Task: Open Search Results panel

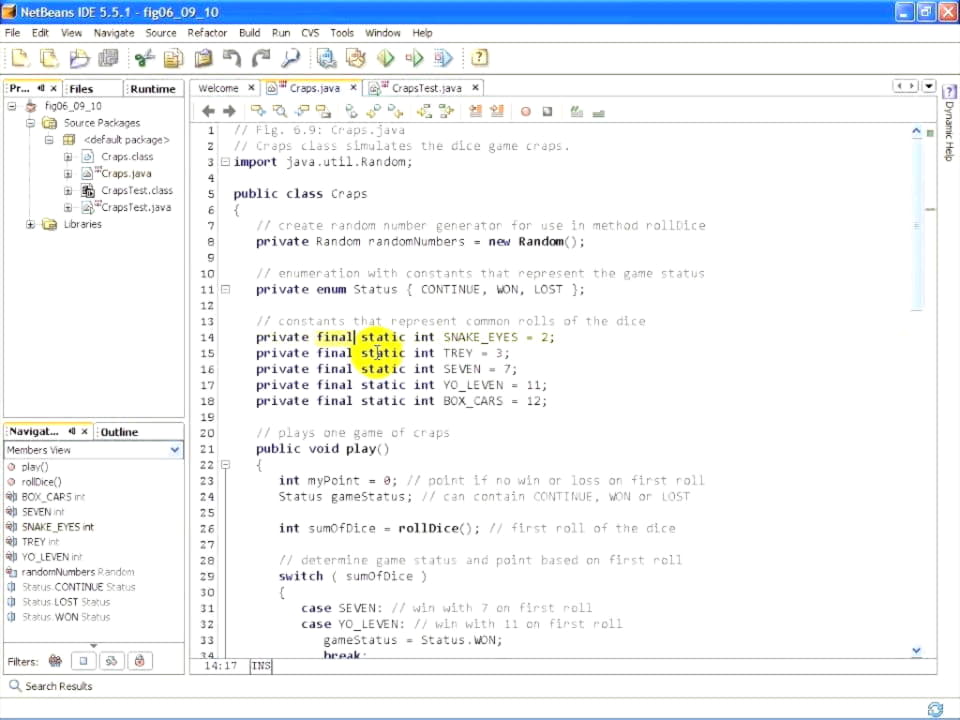Action: (51, 686)
